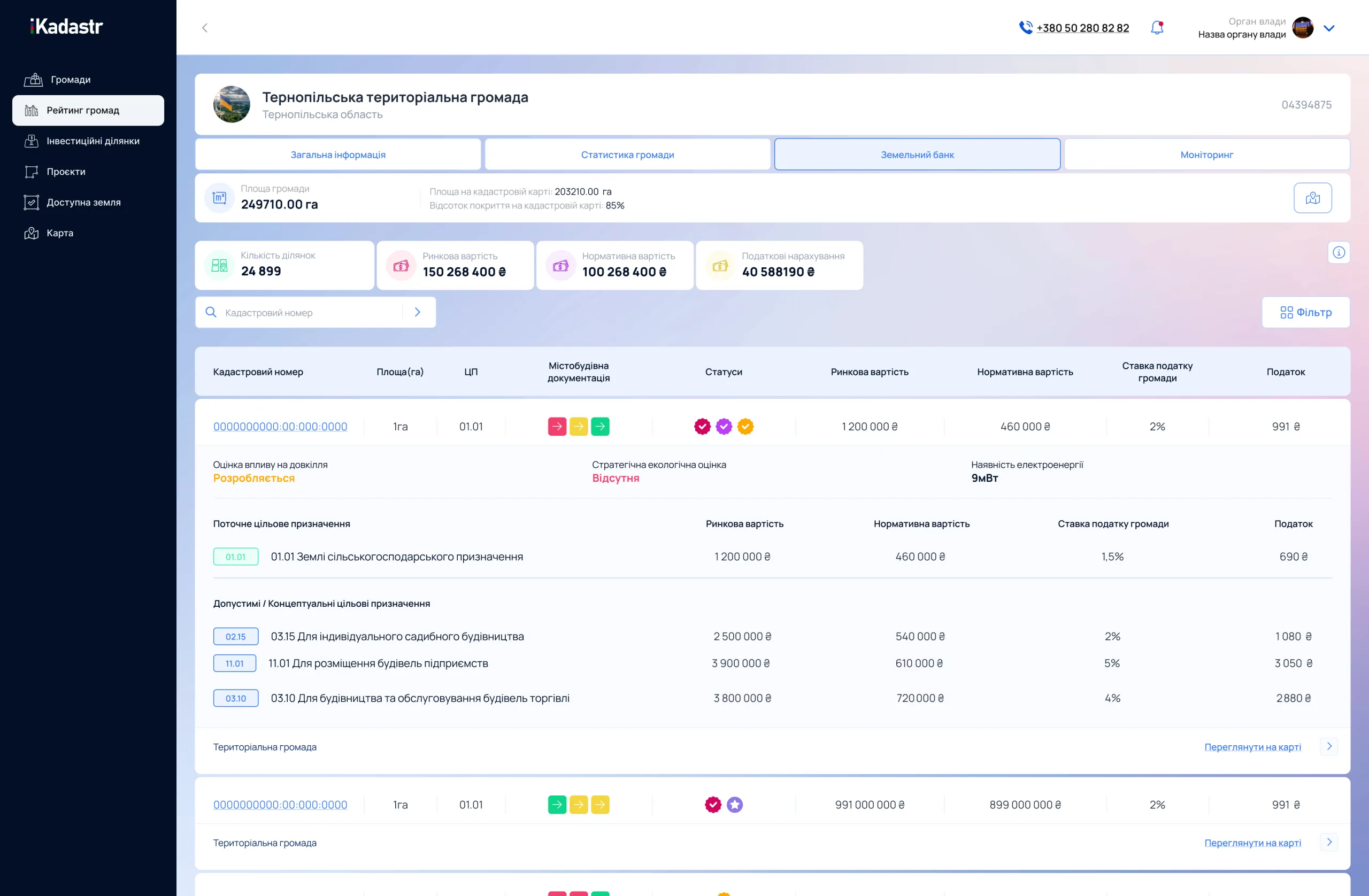Focus the Кадастровий номер search field
The height and width of the screenshot is (896, 1369).
click(x=311, y=312)
